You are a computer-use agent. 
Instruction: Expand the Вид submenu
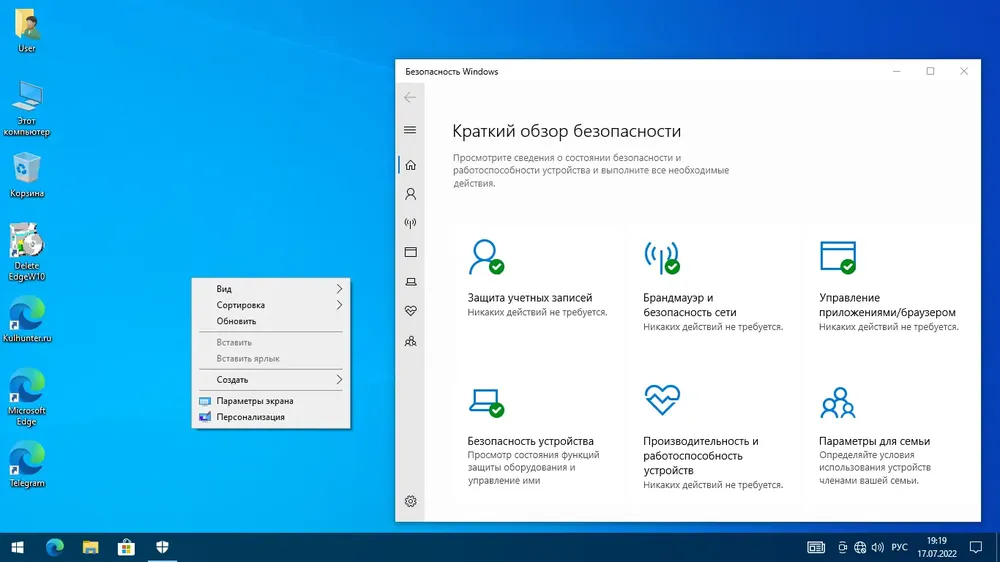(271, 289)
